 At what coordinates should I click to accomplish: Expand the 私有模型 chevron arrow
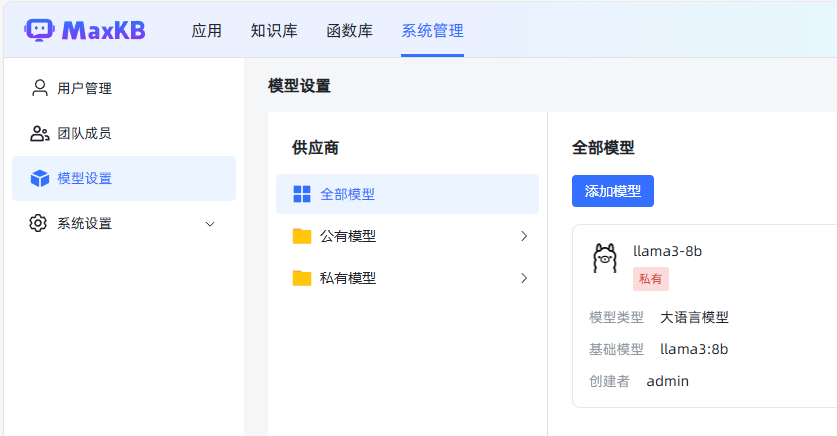pyautogui.click(x=524, y=278)
